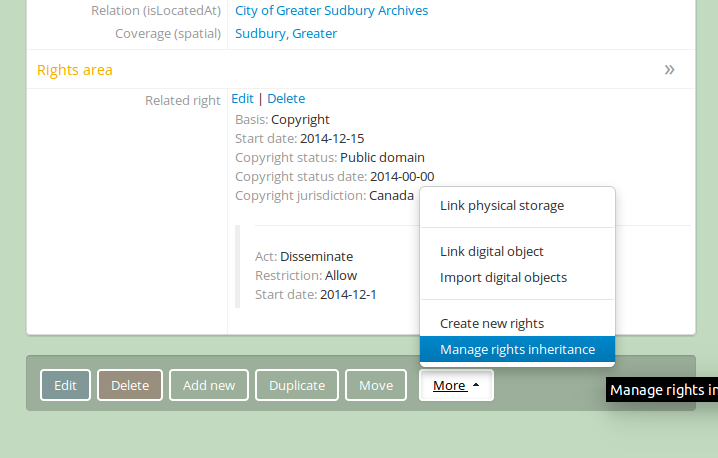
Task: Click the Edit link for Related right
Action: tap(242, 99)
